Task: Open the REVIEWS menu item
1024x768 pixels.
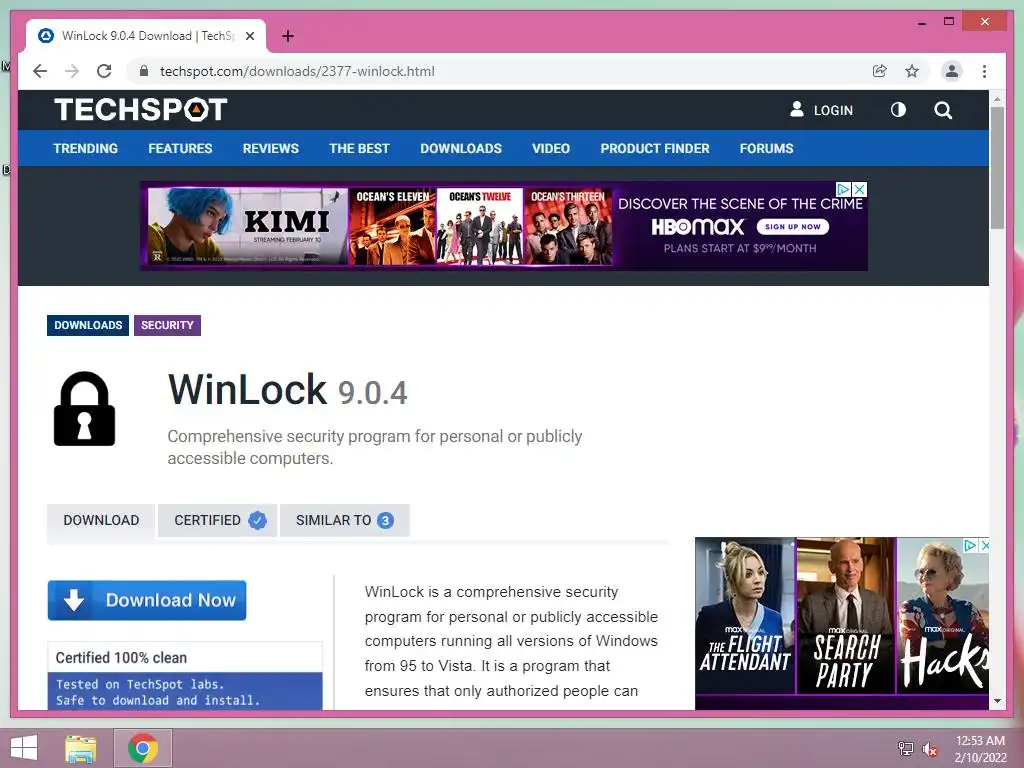Action: coord(270,148)
